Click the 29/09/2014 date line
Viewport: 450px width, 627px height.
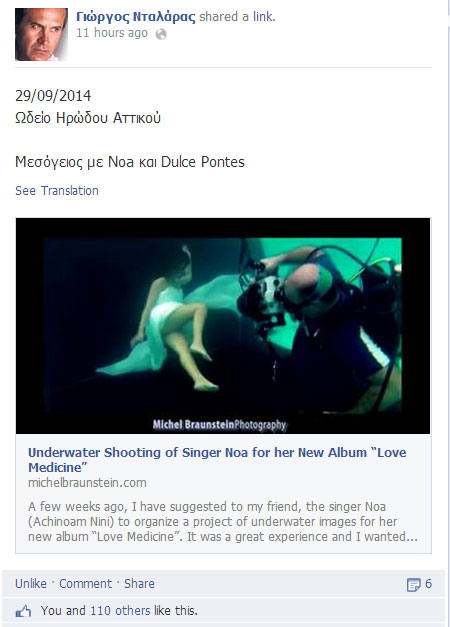point(53,96)
